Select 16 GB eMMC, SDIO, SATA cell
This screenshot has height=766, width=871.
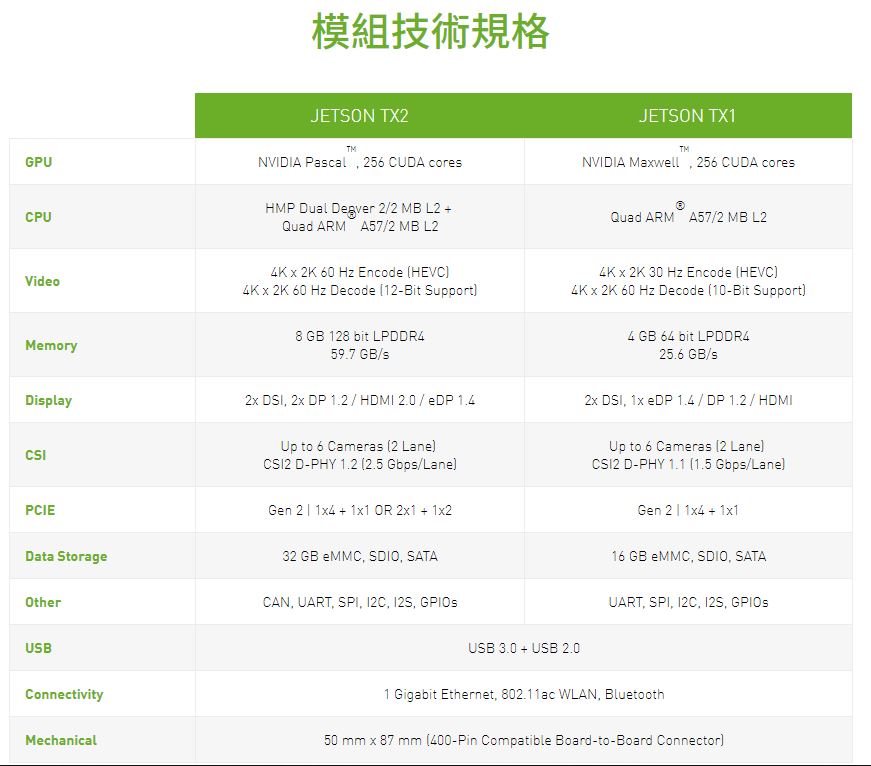[688, 556]
